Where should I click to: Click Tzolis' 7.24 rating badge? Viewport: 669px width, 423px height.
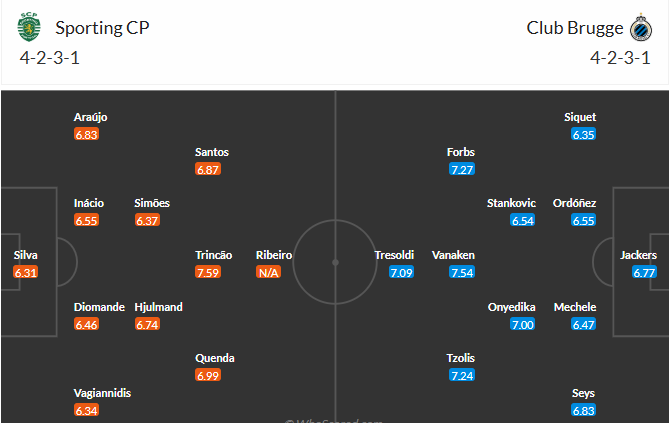[x=462, y=375]
